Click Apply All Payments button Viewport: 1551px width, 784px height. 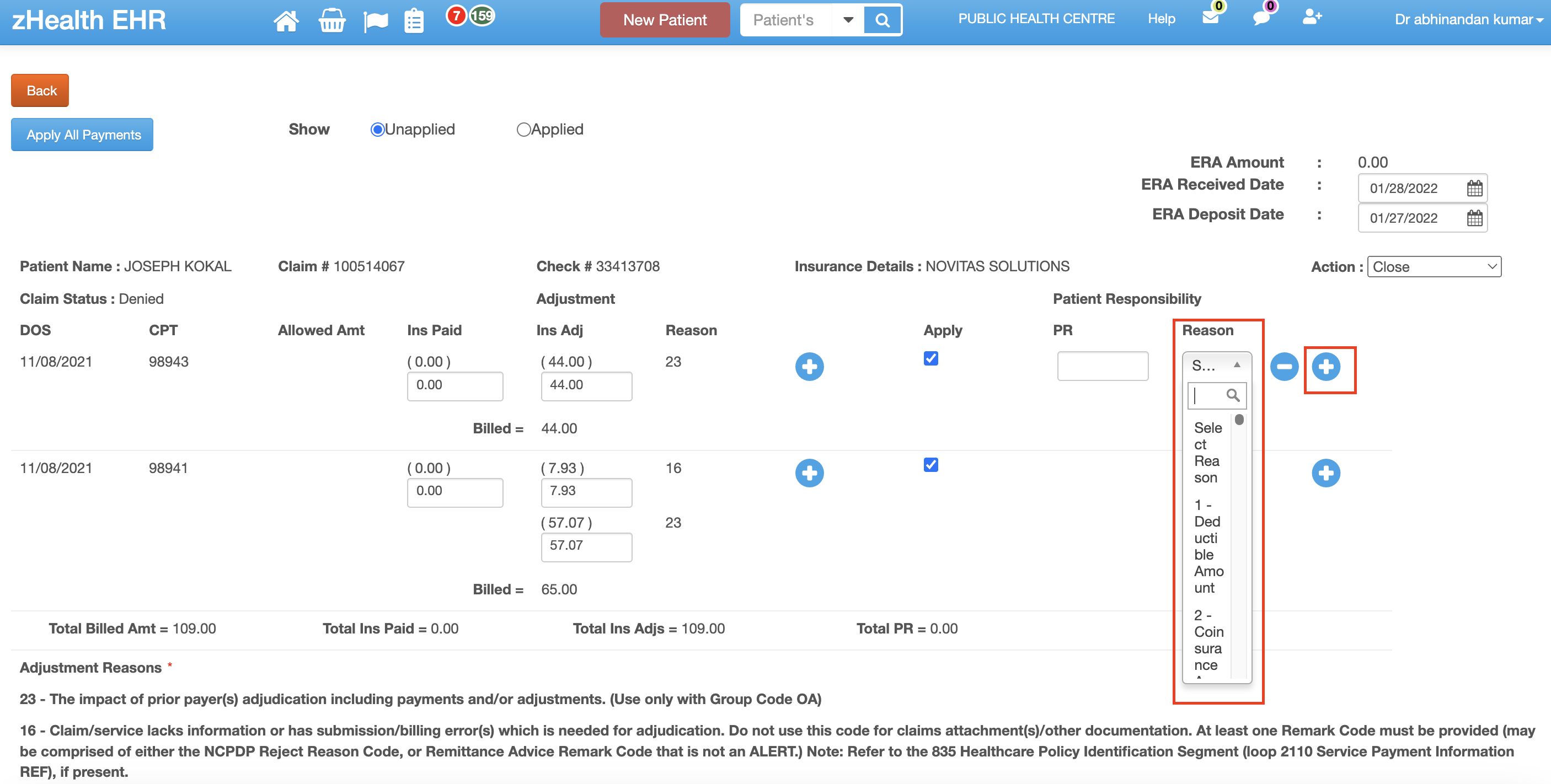(83, 135)
